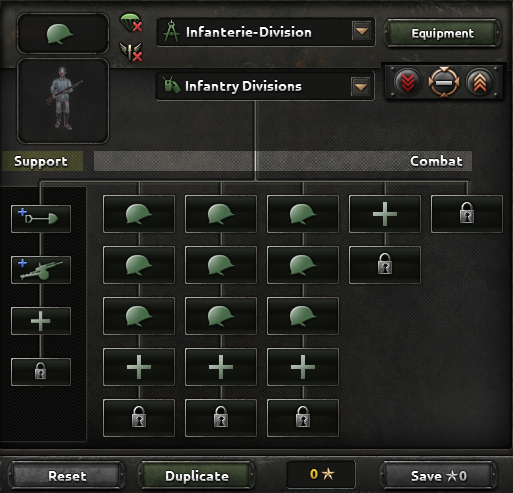Switch to the Combat tab
This screenshot has width=513, height=493.
click(436, 161)
